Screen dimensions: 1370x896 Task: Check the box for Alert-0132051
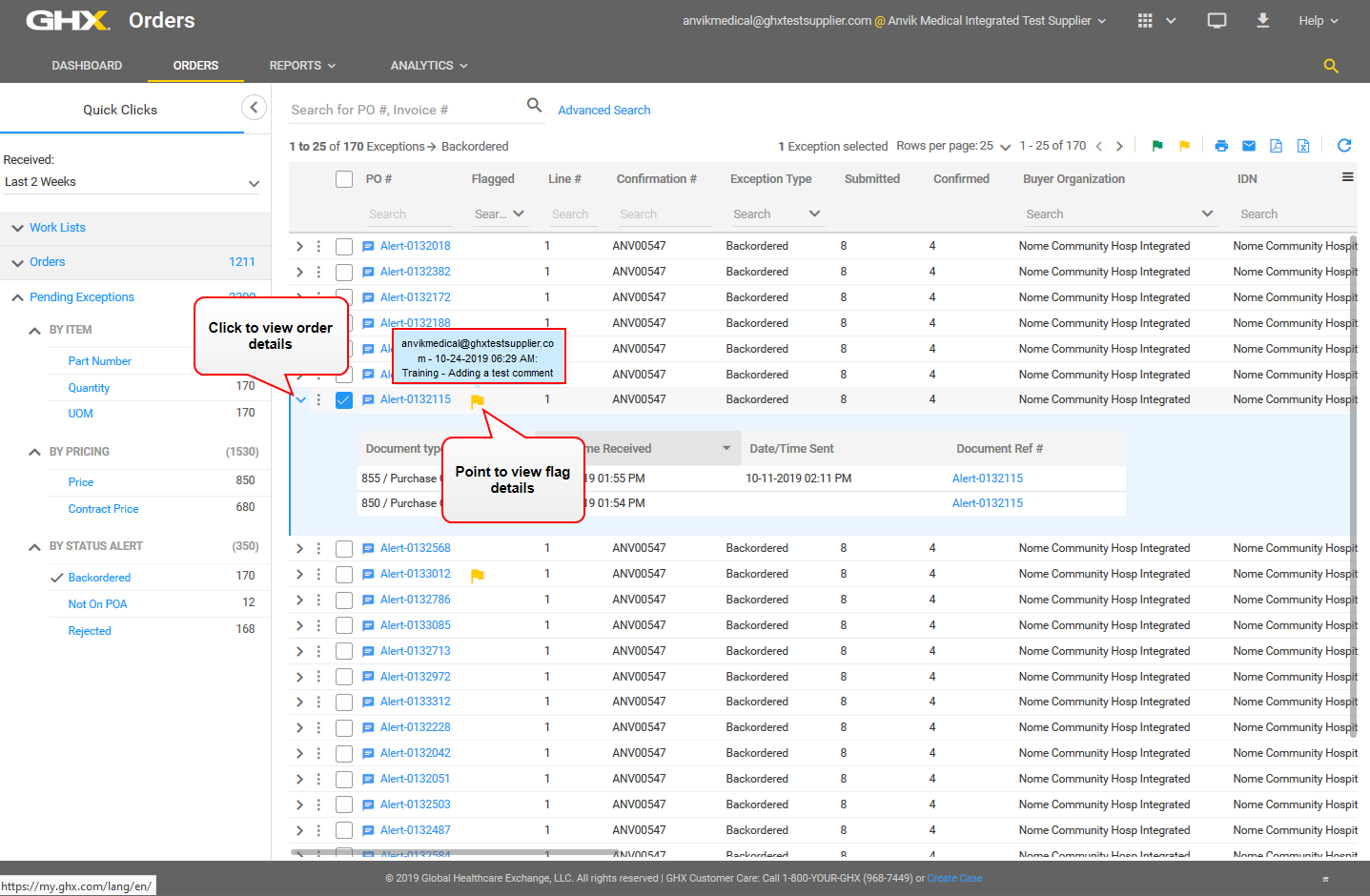tap(344, 780)
